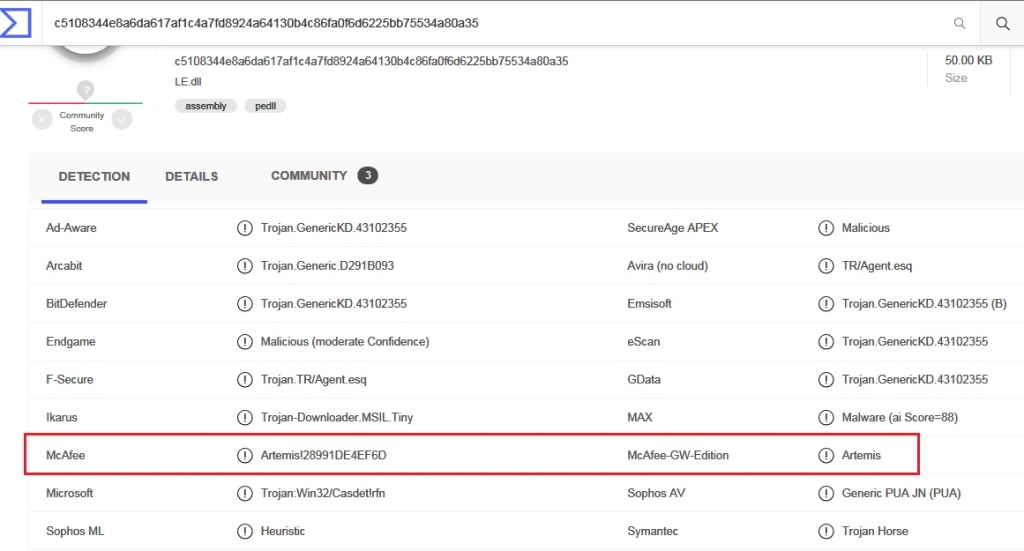Click the VirusTotal sigma logo
Viewport: 1024px width, 551px height.
pos(16,23)
